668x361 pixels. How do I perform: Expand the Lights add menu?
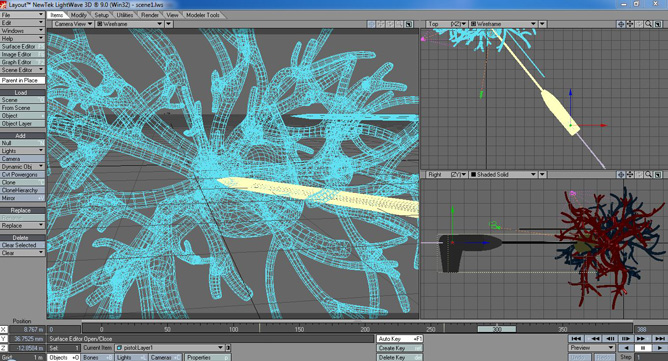tap(22, 151)
